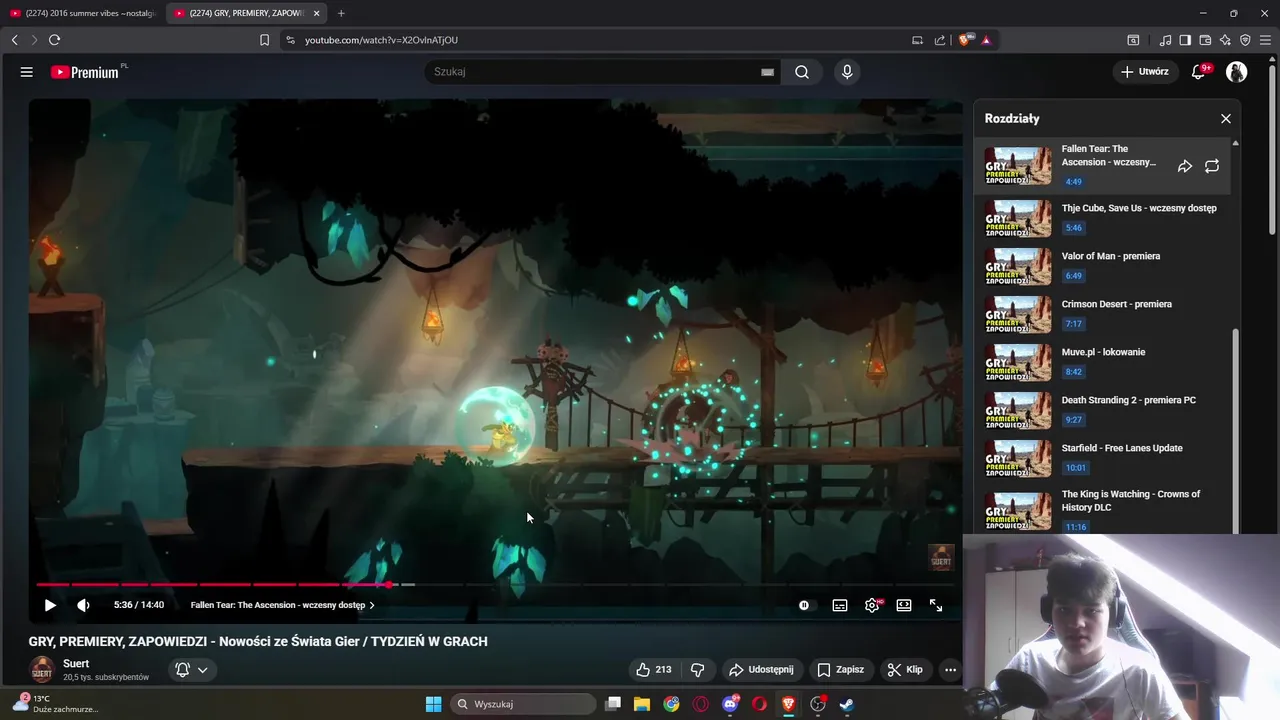
Task: Open the YouTube hamburger guide menu
Action: (27, 72)
